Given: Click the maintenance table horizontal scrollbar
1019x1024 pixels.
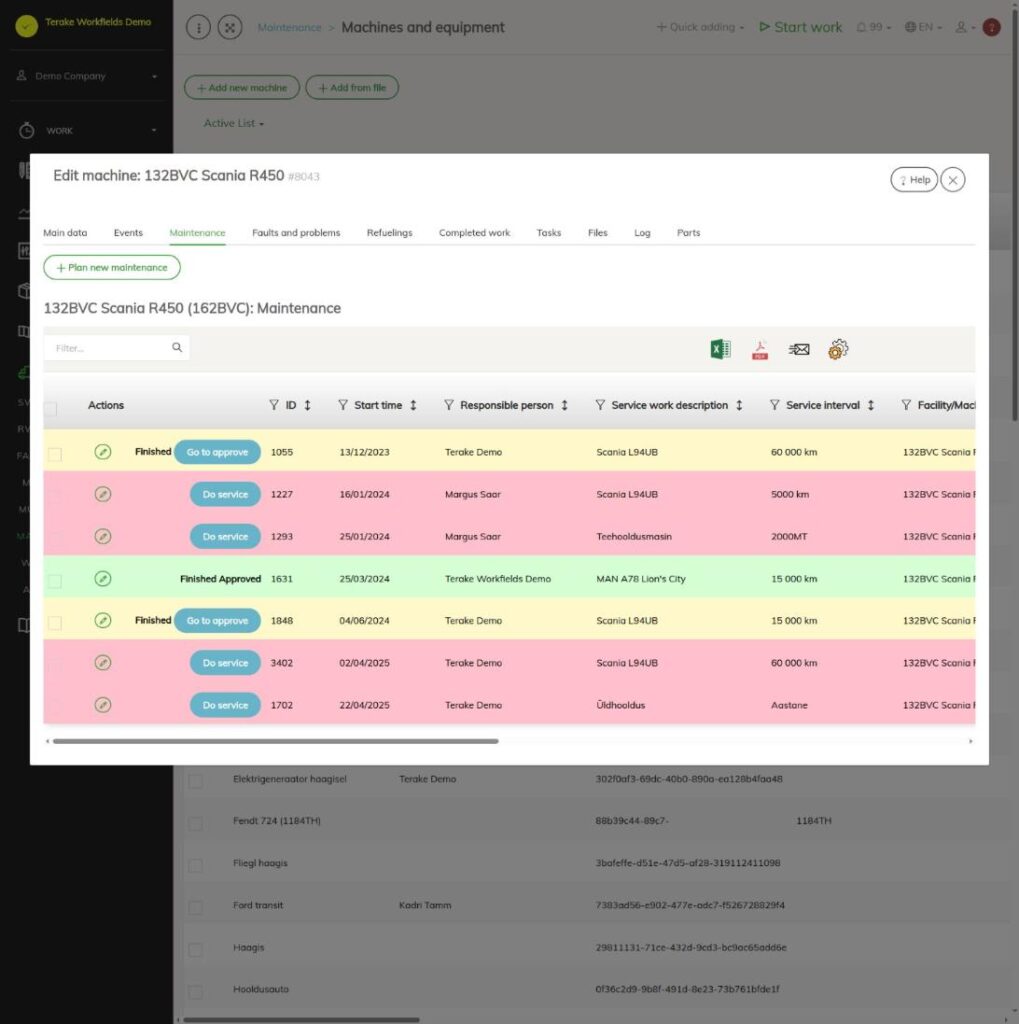Looking at the screenshot, I should click(276, 741).
